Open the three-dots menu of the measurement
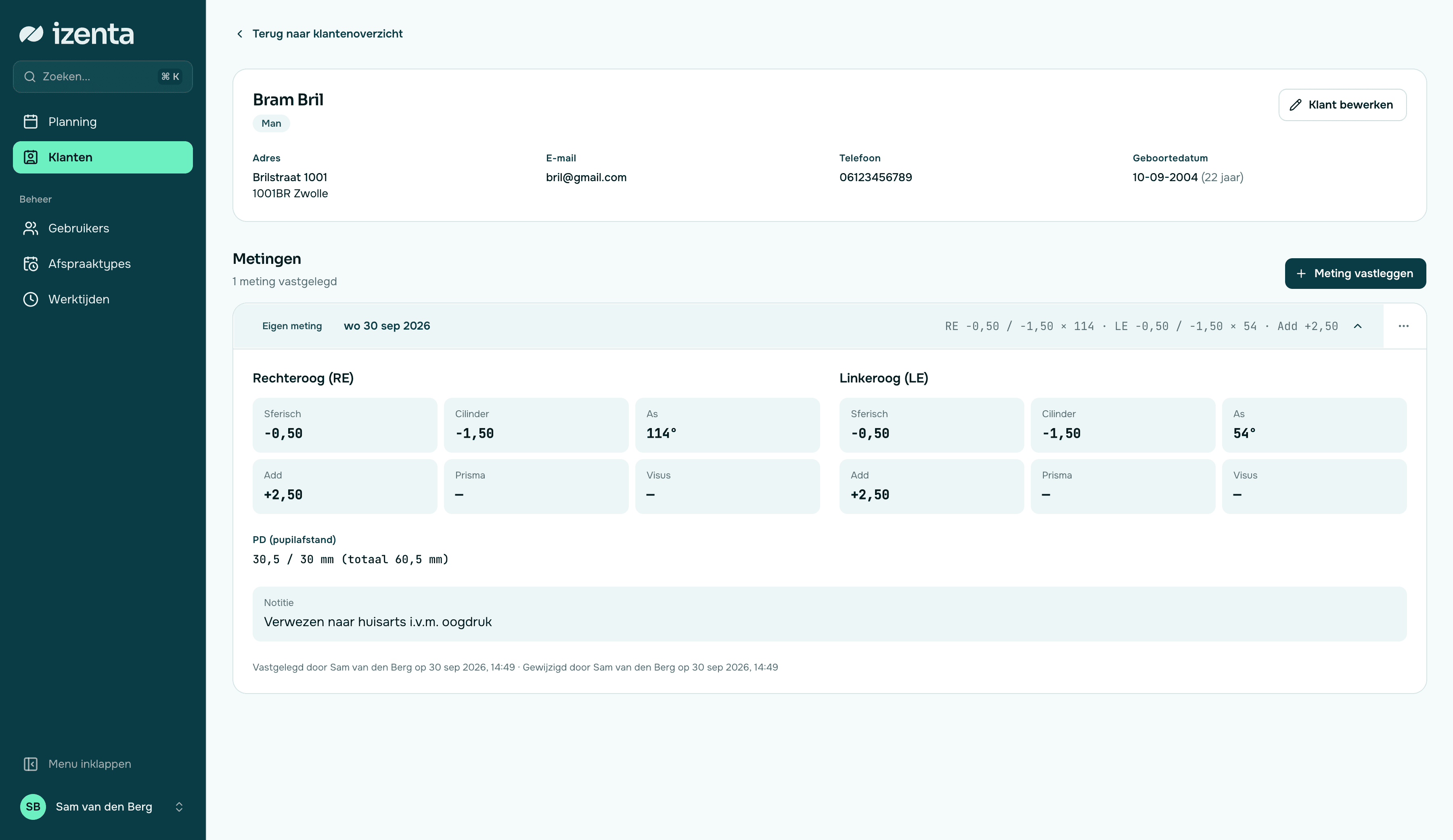This screenshot has width=1453, height=840. point(1403,326)
